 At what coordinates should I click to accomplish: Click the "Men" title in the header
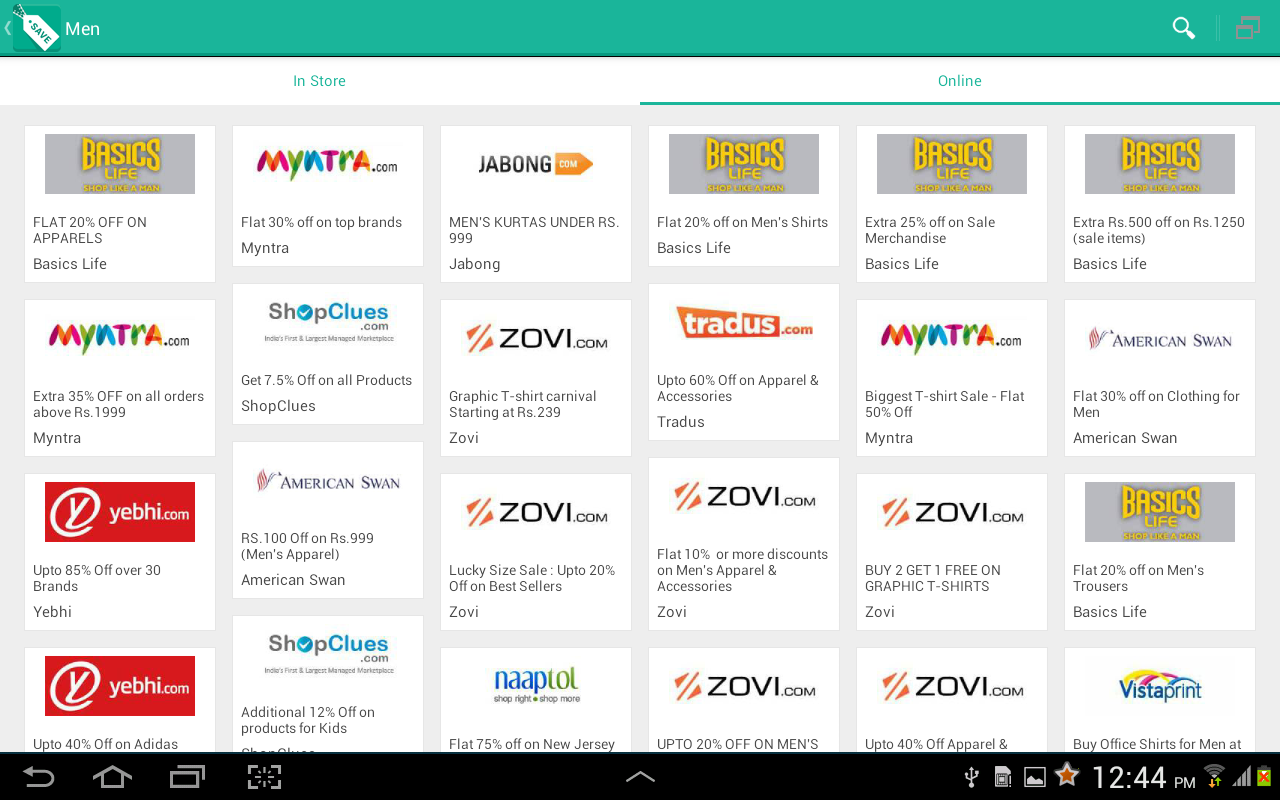coord(82,29)
